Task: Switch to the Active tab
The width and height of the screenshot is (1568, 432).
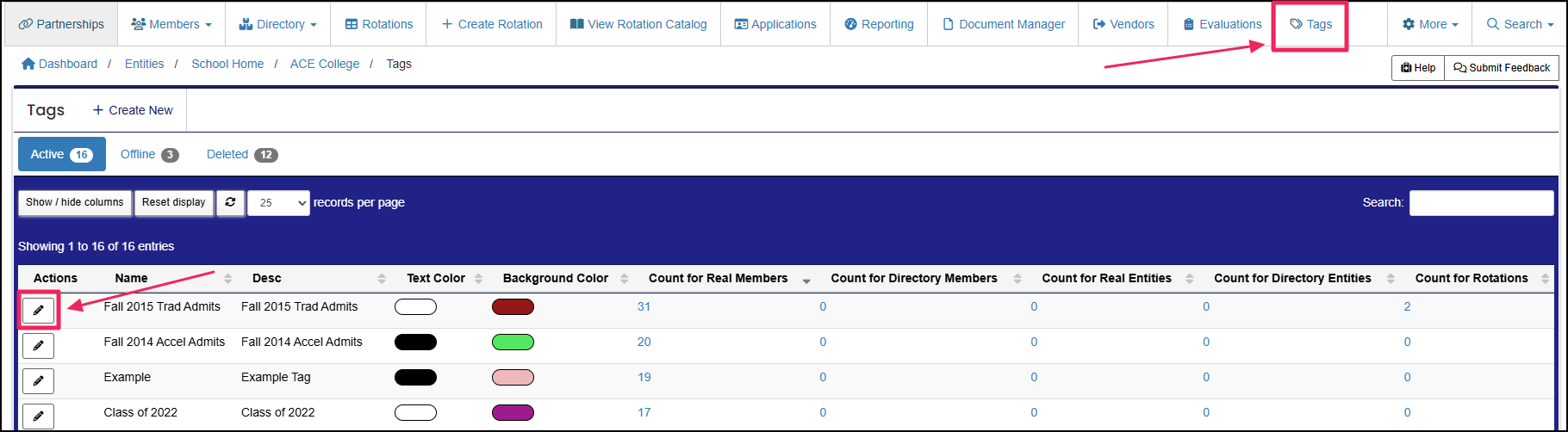Action: pyautogui.click(x=62, y=154)
